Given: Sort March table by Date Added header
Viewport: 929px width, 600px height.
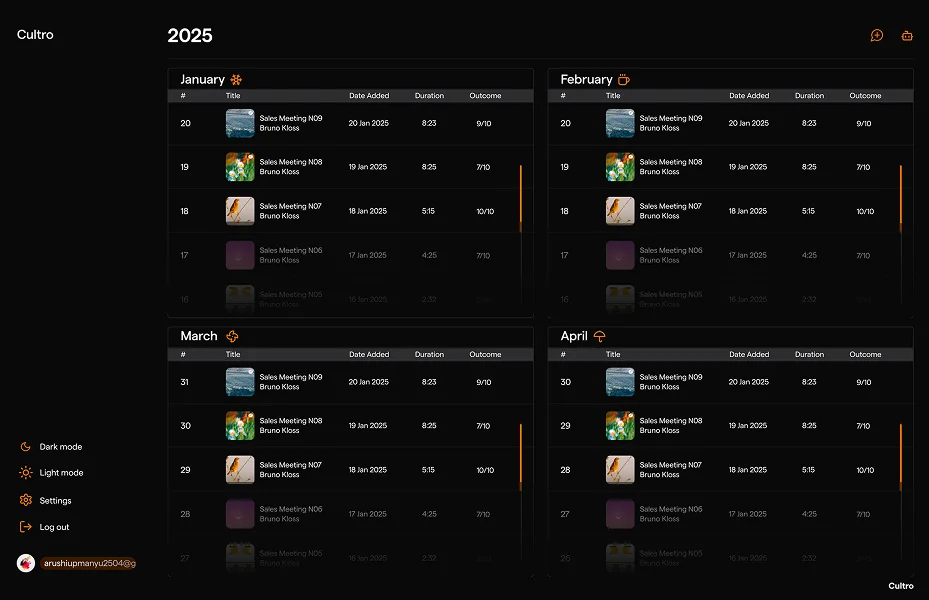Looking at the screenshot, I should [x=369, y=354].
